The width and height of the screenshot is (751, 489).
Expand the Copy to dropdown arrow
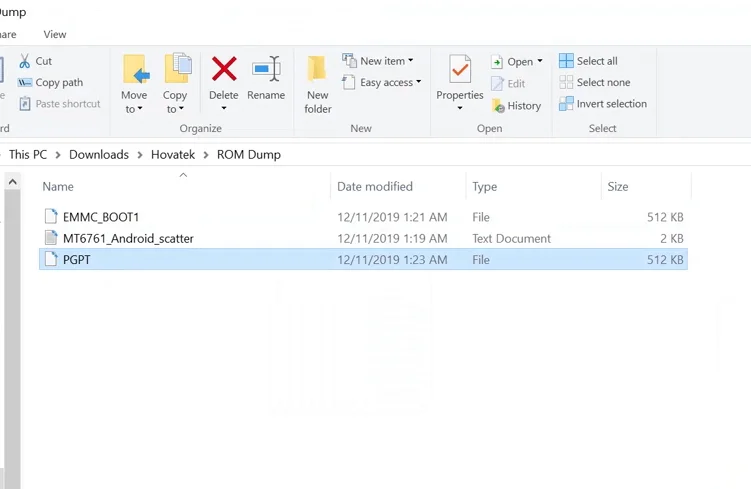181,109
